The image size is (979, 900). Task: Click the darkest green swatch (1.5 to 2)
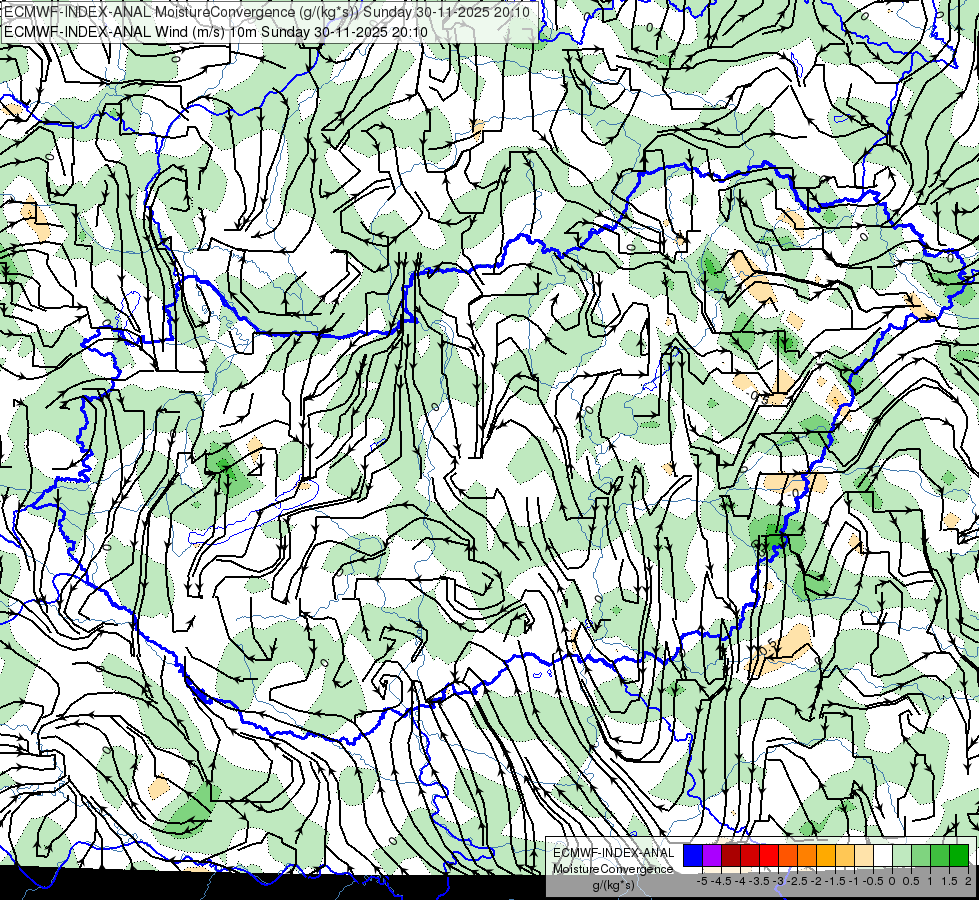959,855
